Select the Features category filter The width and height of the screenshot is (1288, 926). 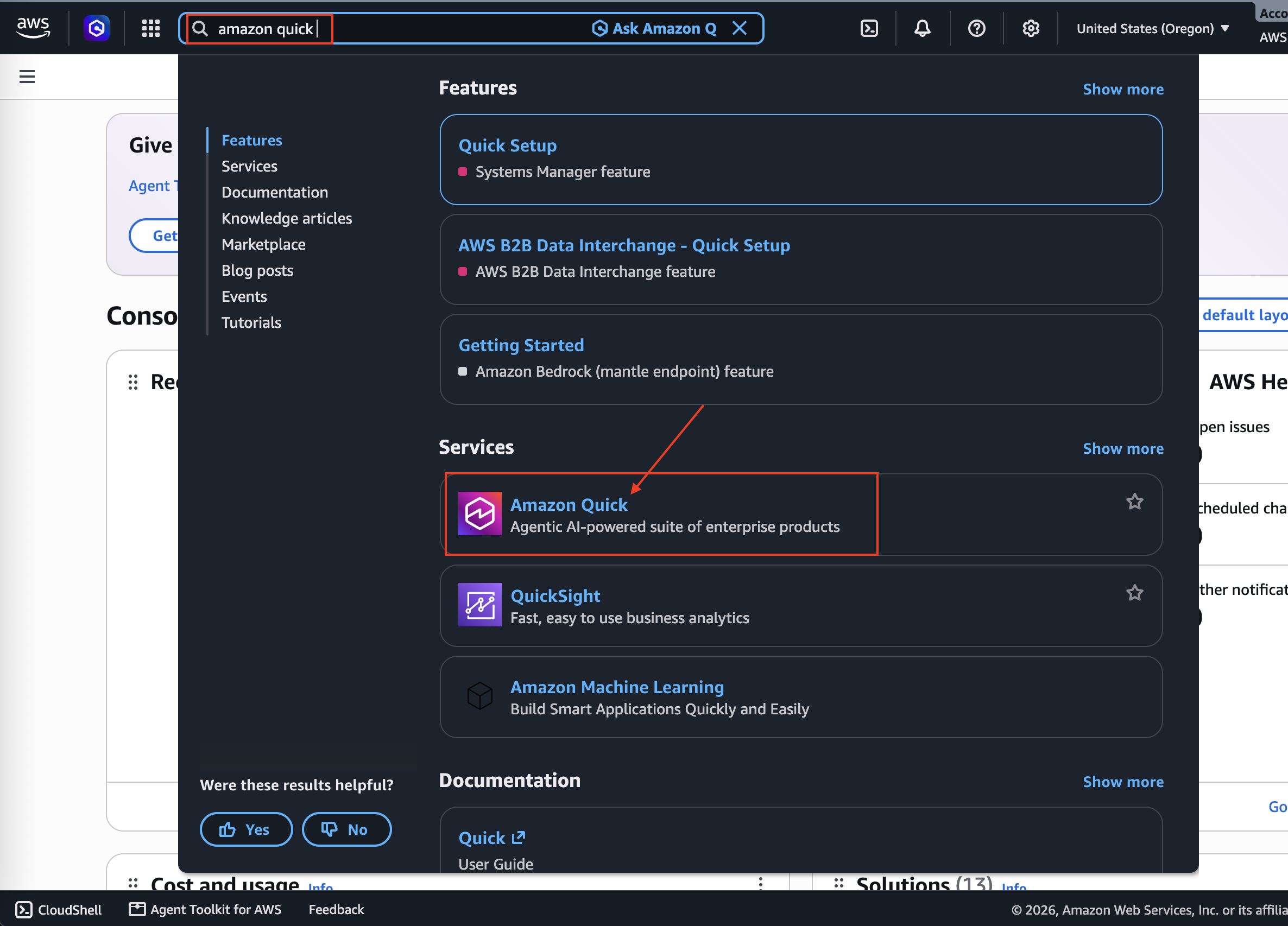(x=251, y=140)
